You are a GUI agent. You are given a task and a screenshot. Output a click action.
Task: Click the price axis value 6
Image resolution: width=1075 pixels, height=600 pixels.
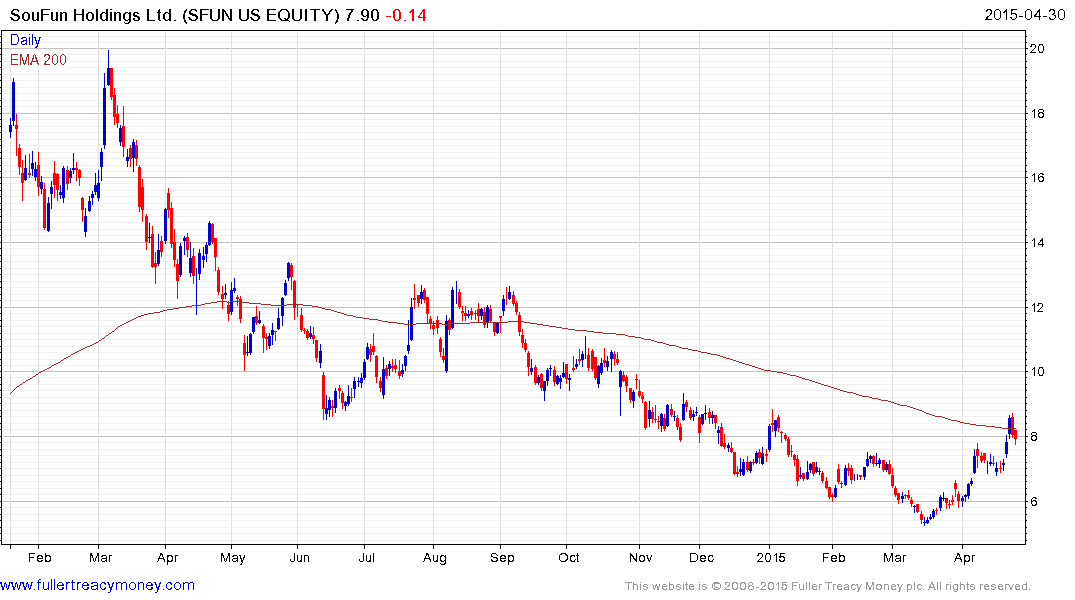point(1034,502)
